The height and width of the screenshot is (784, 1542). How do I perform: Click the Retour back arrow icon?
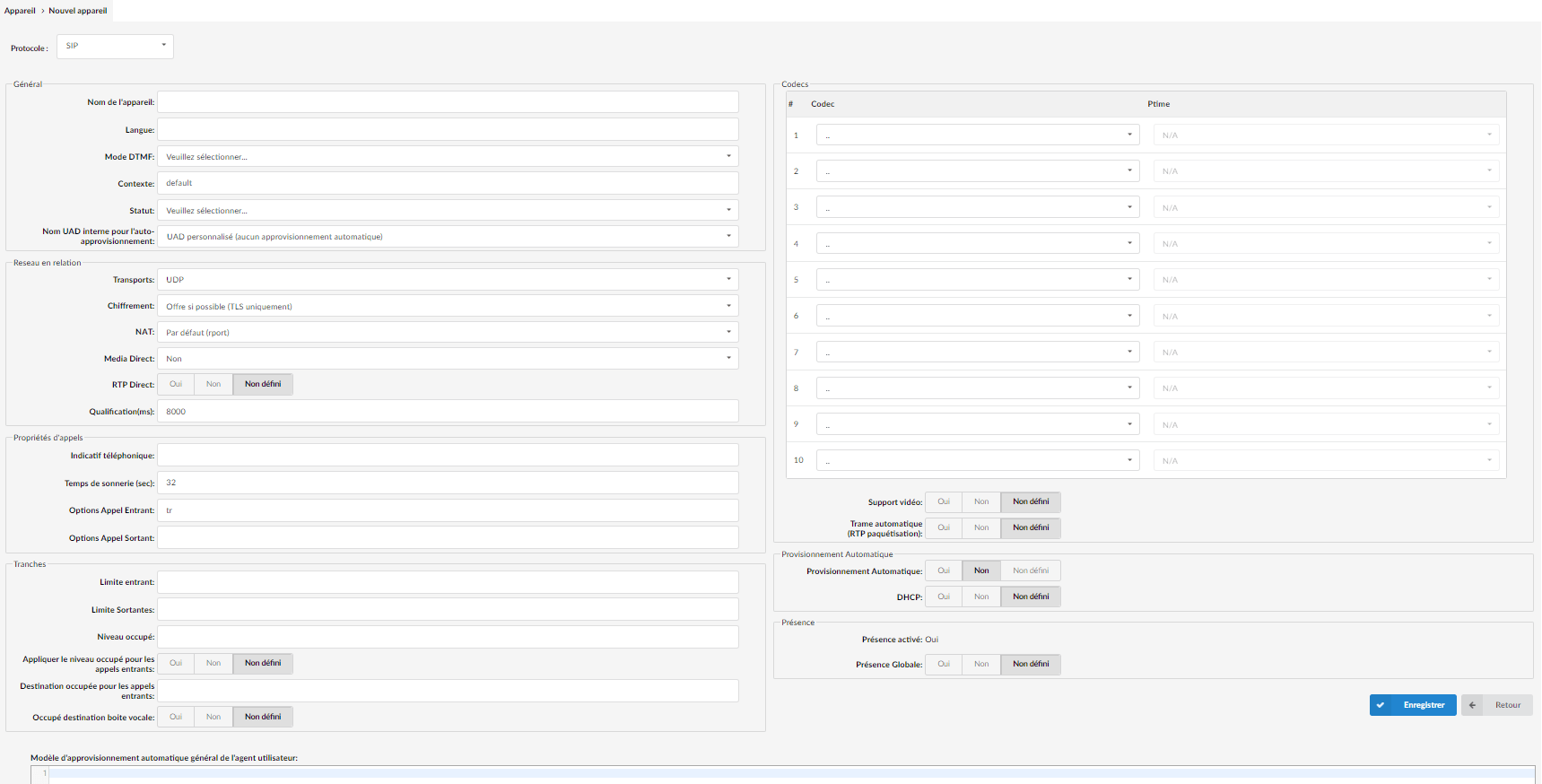1472,705
